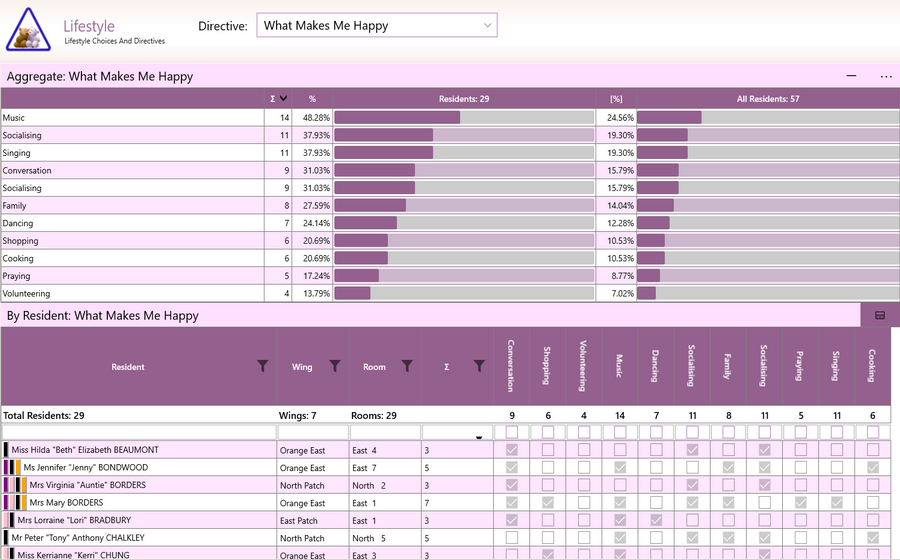Toggle the Conversation filter checkbox
This screenshot has height=560, width=900.
tap(512, 432)
